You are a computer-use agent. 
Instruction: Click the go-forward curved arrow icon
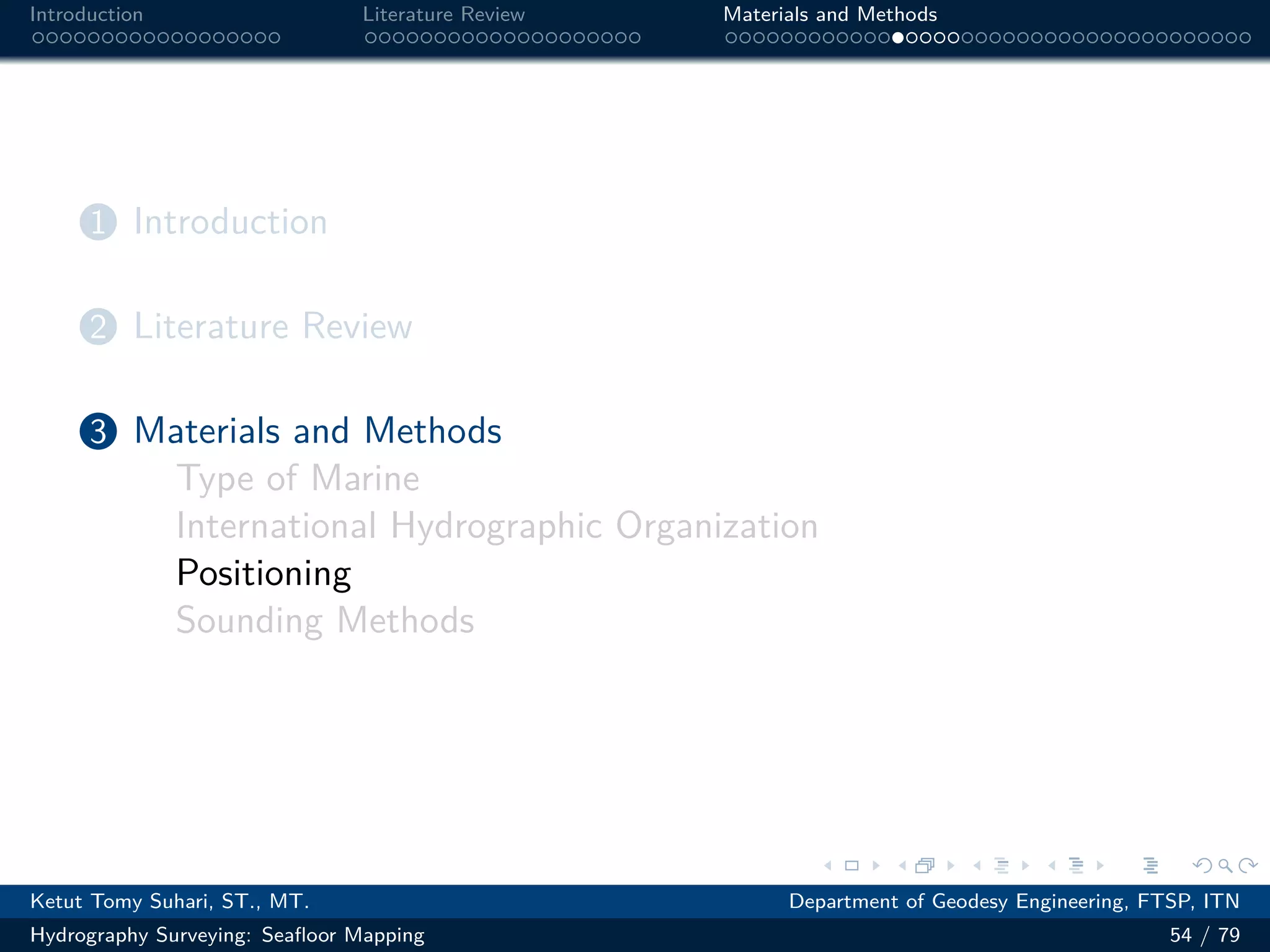pyautogui.click(x=1248, y=865)
